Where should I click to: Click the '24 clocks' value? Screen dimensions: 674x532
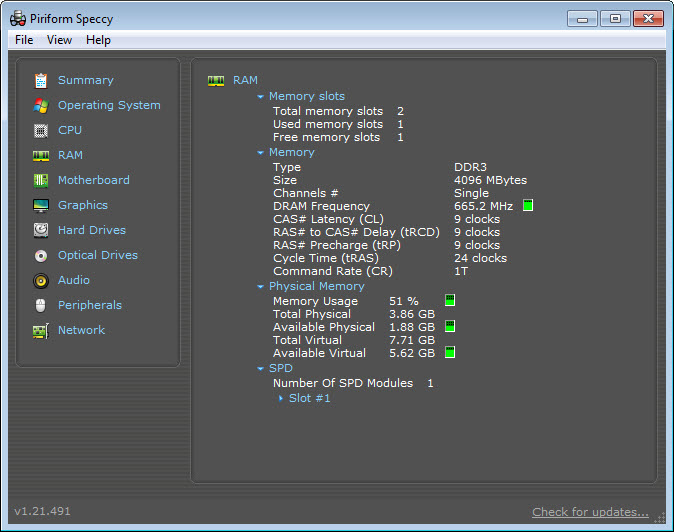click(481, 258)
